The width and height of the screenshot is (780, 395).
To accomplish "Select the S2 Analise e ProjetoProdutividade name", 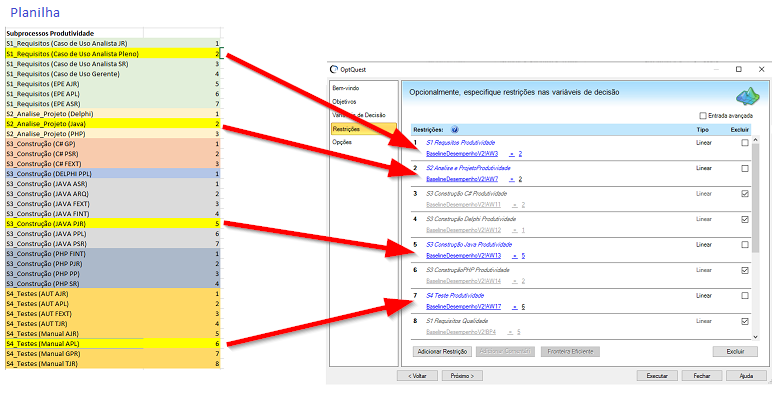I will [x=468, y=168].
